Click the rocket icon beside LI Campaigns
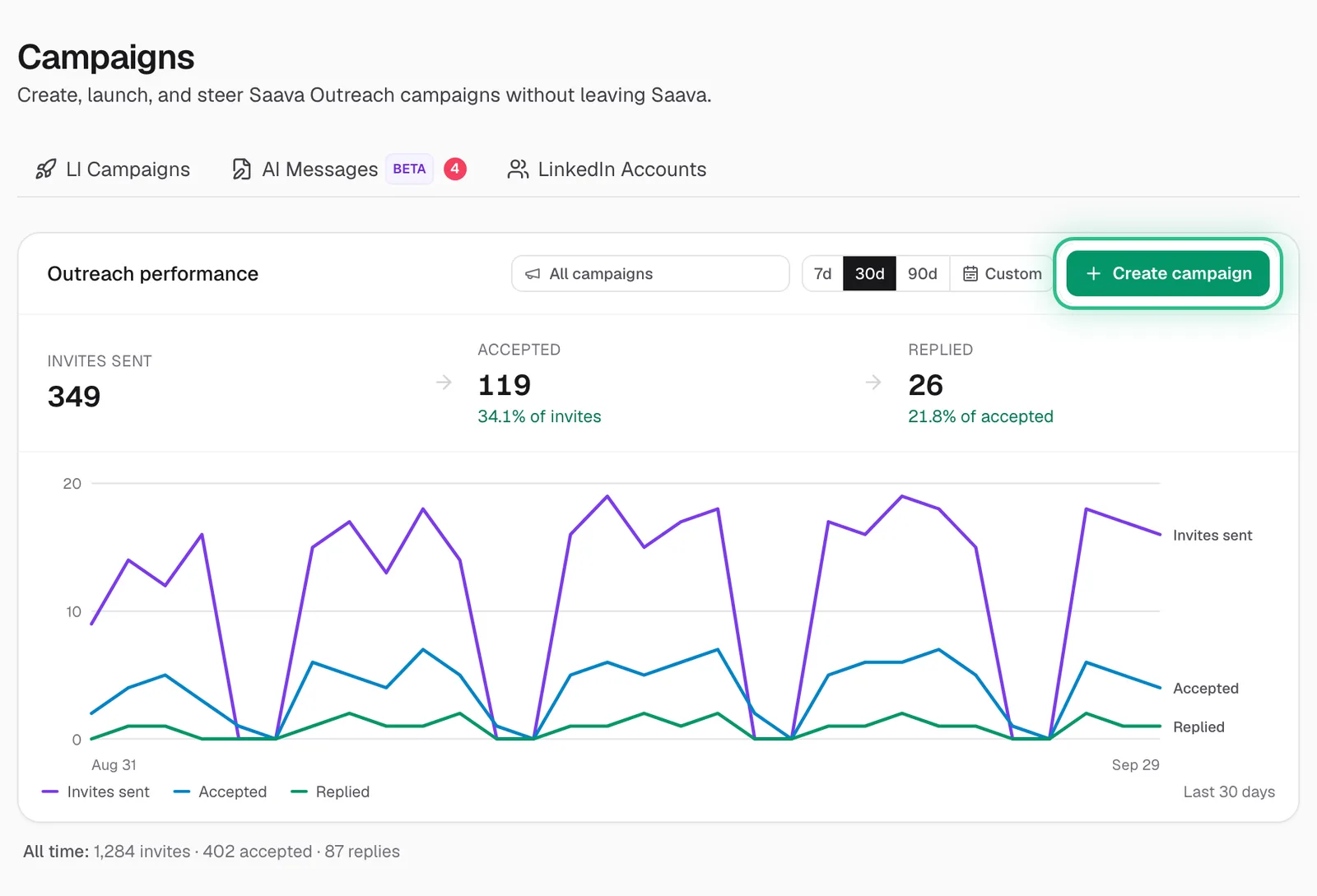The height and width of the screenshot is (896, 1317). 46,169
